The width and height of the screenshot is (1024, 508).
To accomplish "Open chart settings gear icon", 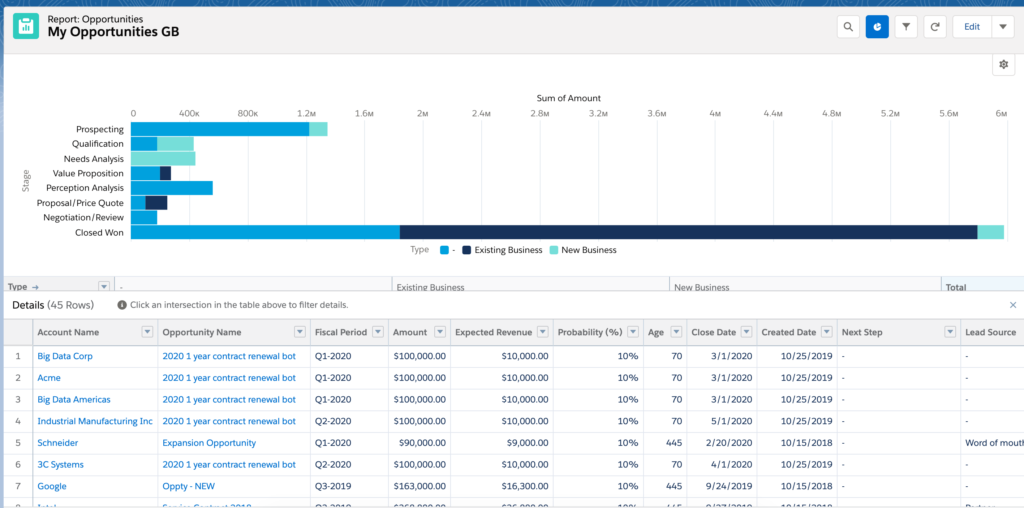I will click(1004, 65).
